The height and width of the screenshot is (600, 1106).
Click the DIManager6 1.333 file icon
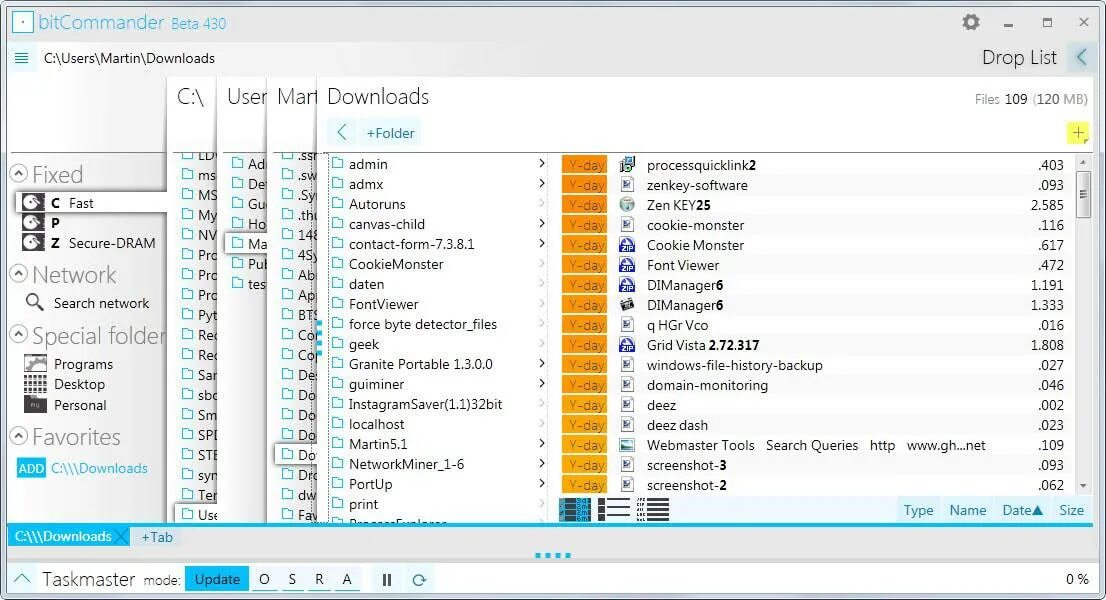(626, 305)
